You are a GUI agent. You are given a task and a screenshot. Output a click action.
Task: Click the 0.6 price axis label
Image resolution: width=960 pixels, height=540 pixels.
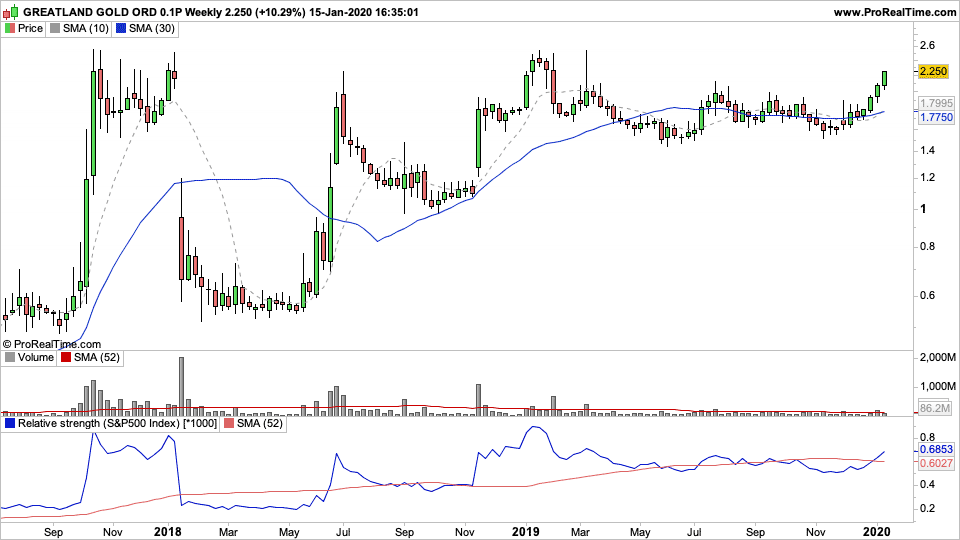(928, 296)
